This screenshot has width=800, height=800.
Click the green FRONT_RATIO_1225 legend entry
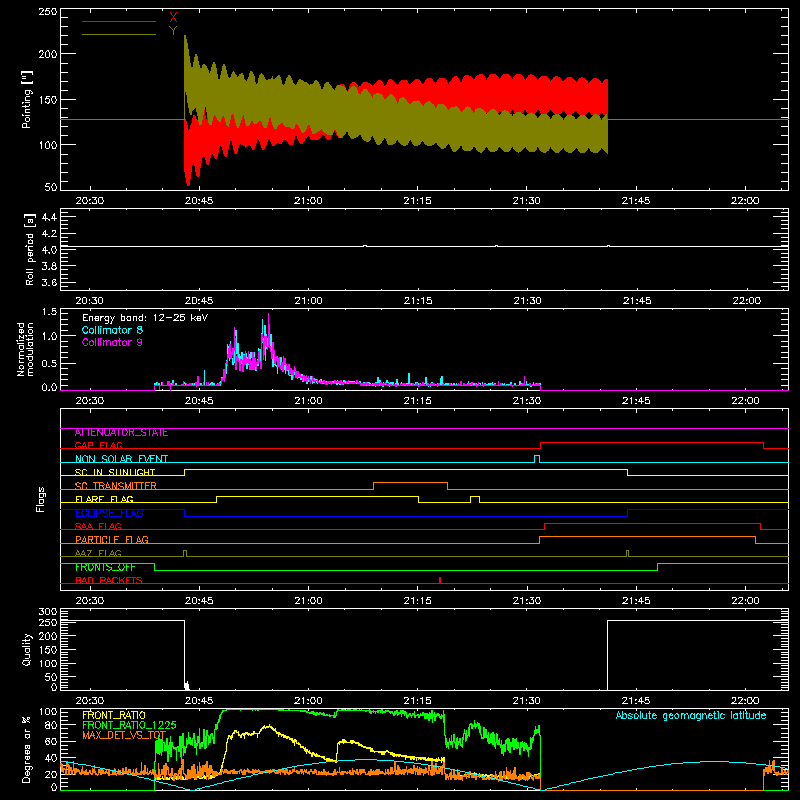pos(130,725)
